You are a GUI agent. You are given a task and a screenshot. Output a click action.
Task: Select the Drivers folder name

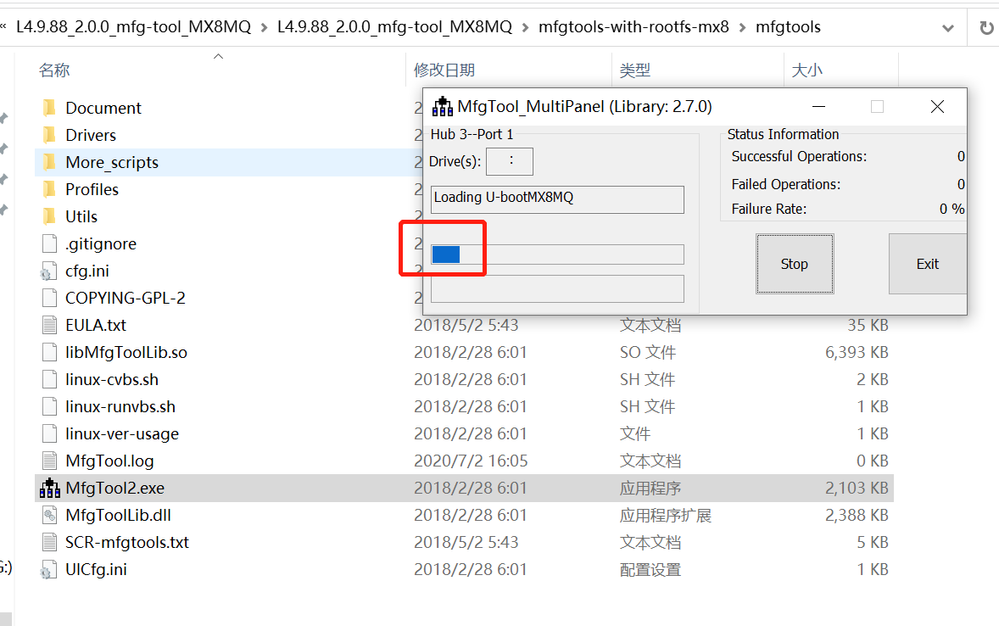coord(90,135)
